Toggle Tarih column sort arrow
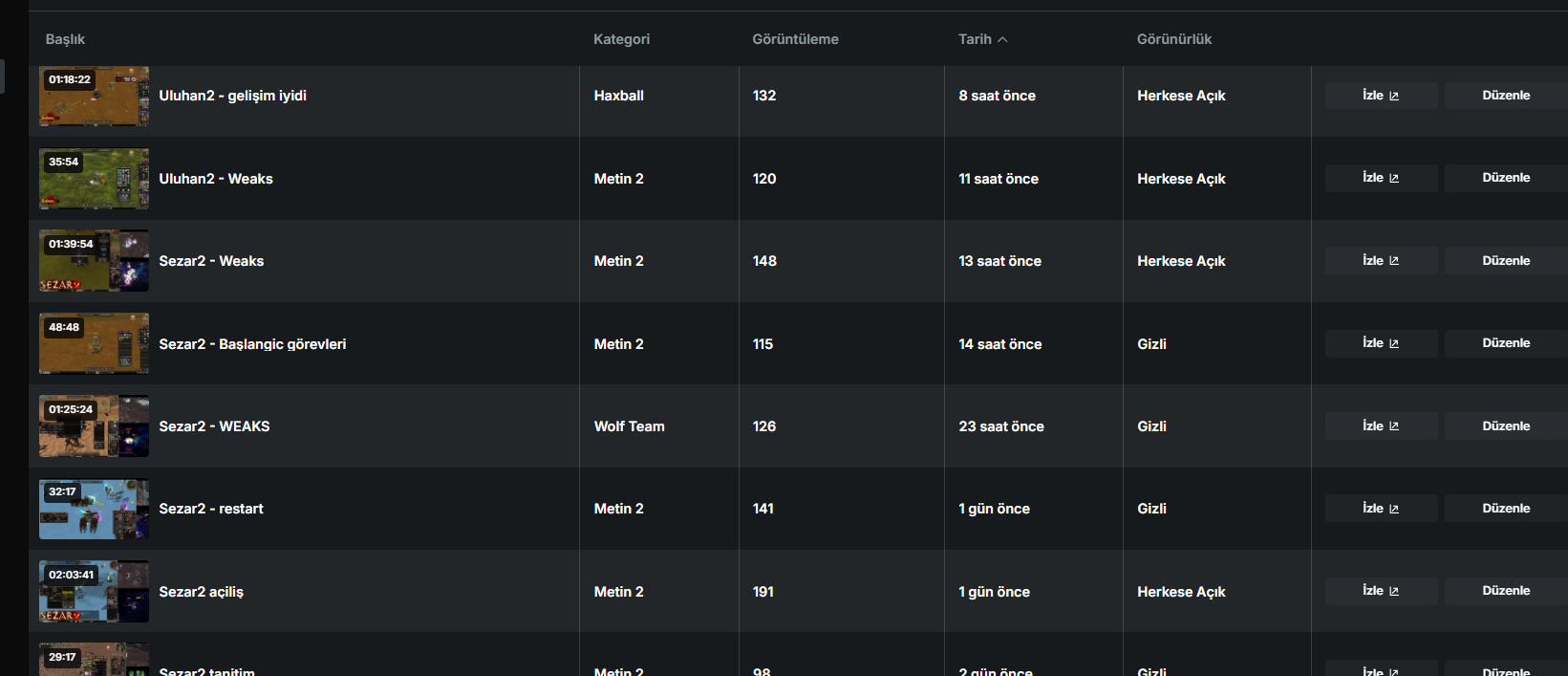This screenshot has height=676, width=1568. pyautogui.click(x=1002, y=39)
